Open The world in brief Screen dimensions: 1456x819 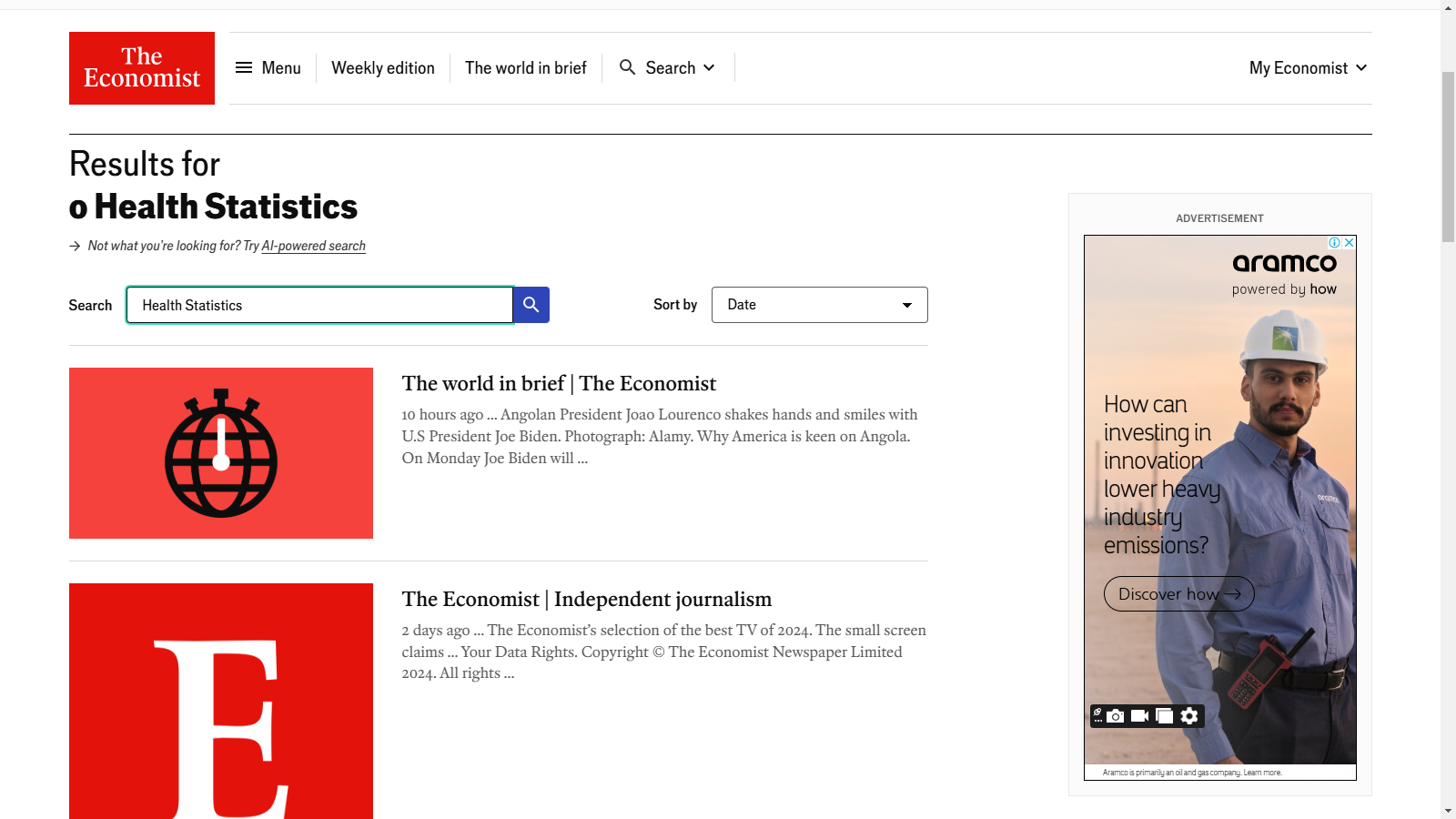click(x=525, y=68)
